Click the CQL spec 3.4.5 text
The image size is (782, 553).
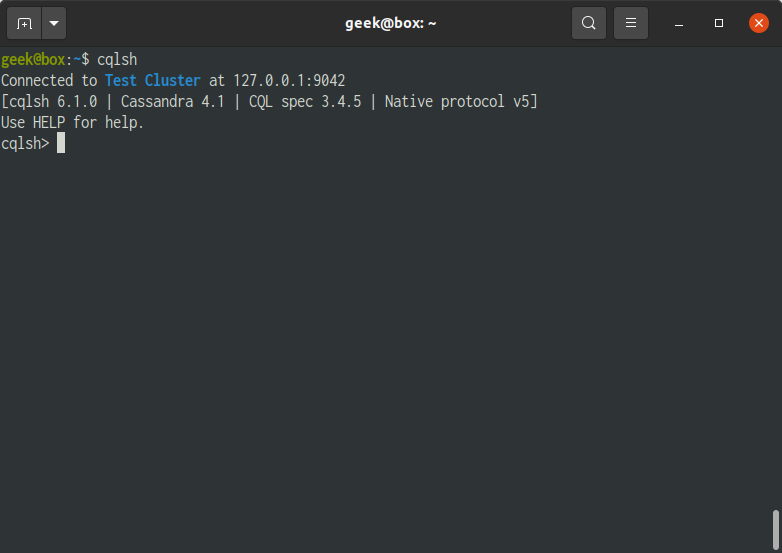coord(305,102)
